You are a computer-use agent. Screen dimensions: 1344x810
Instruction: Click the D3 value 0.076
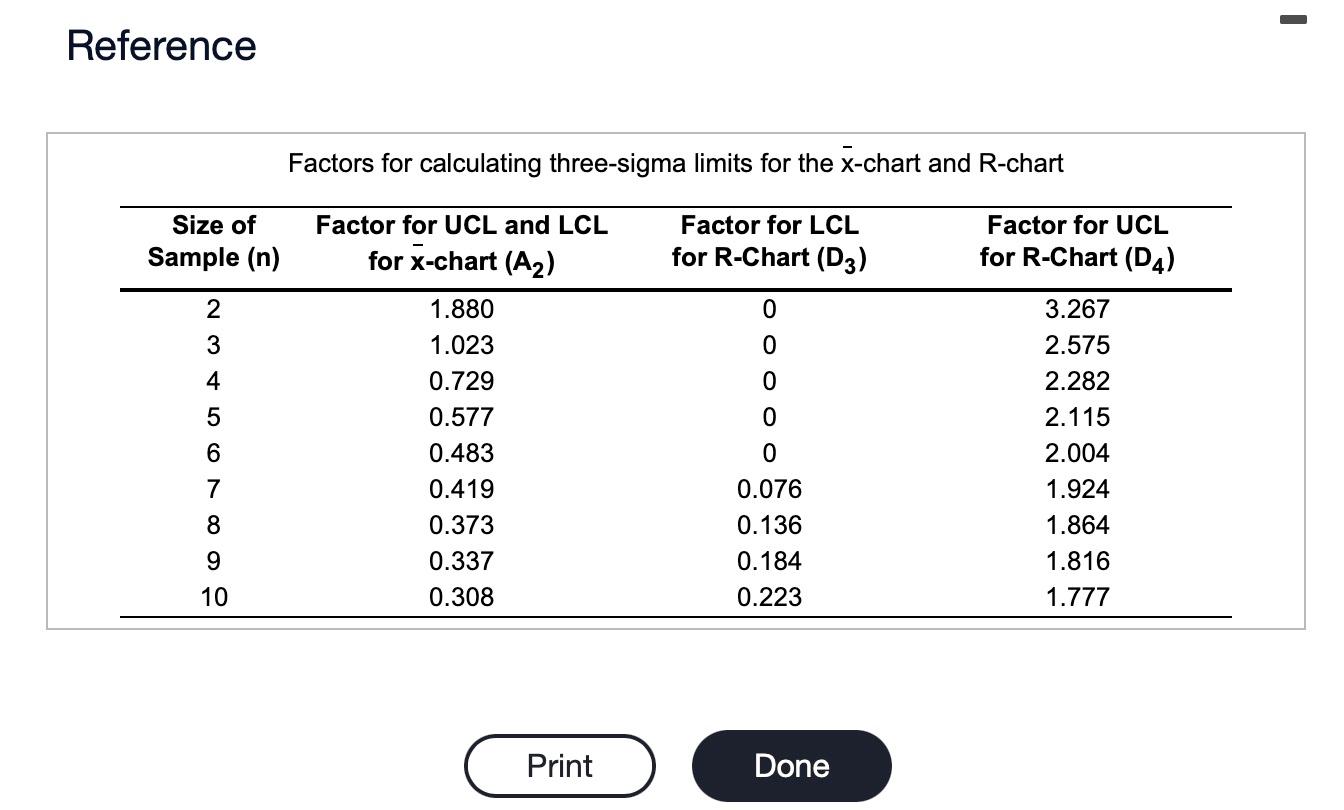click(x=770, y=489)
